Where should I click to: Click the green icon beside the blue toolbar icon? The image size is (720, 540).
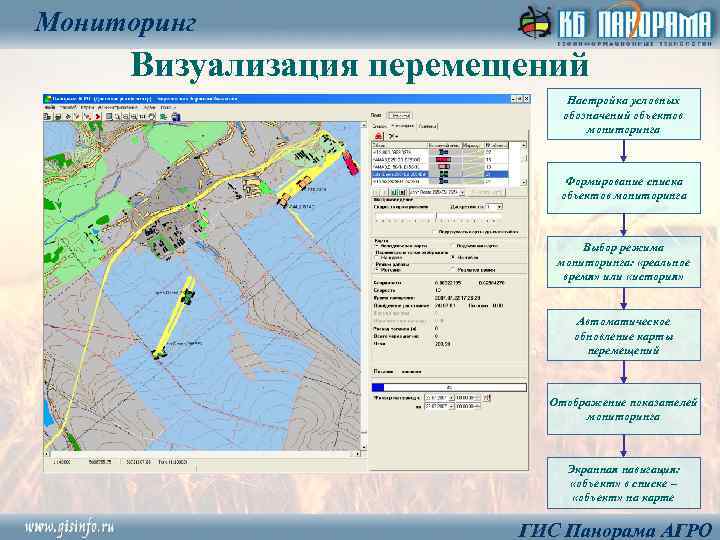pyautogui.click(x=163, y=117)
